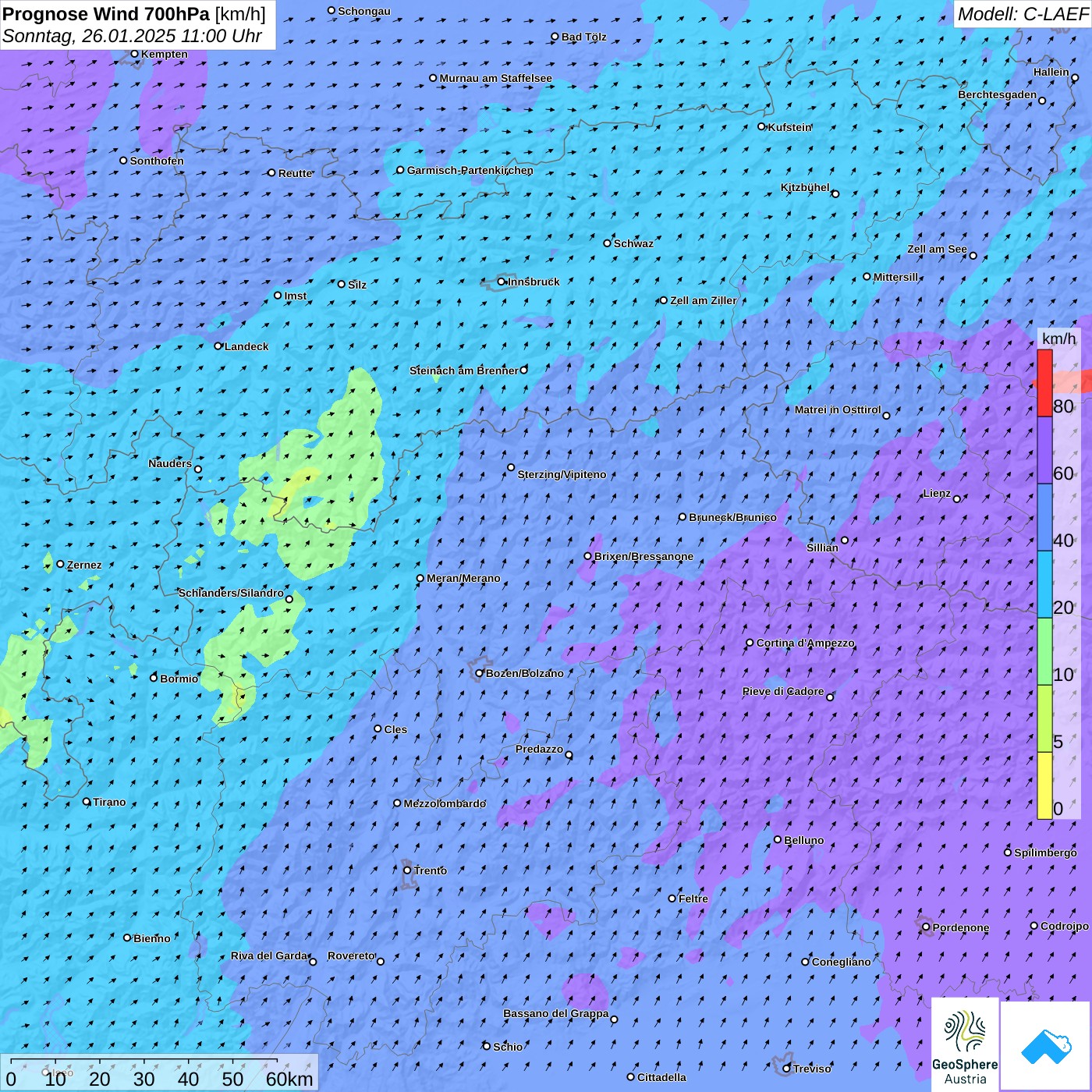Click the red 80 km/h legend color
The height and width of the screenshot is (1092, 1092).
(1044, 383)
